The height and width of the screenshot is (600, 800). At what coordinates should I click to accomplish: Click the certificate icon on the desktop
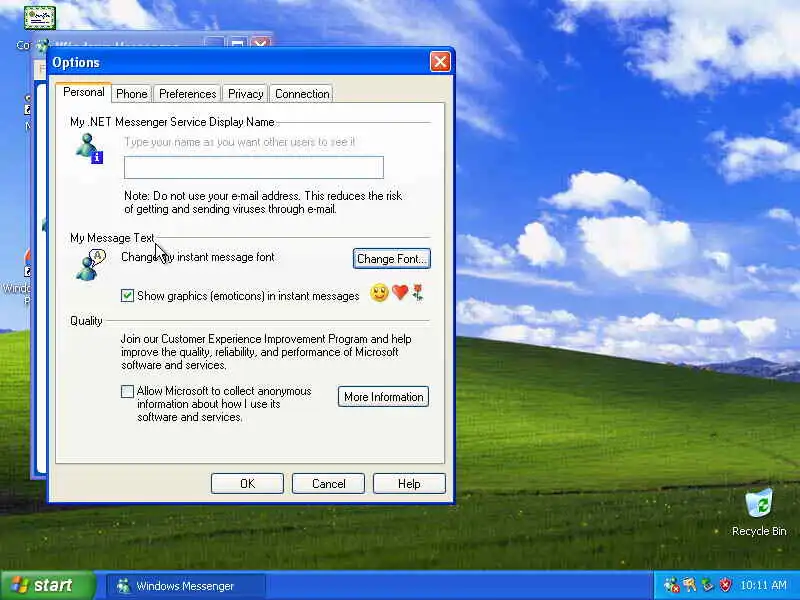click(39, 17)
